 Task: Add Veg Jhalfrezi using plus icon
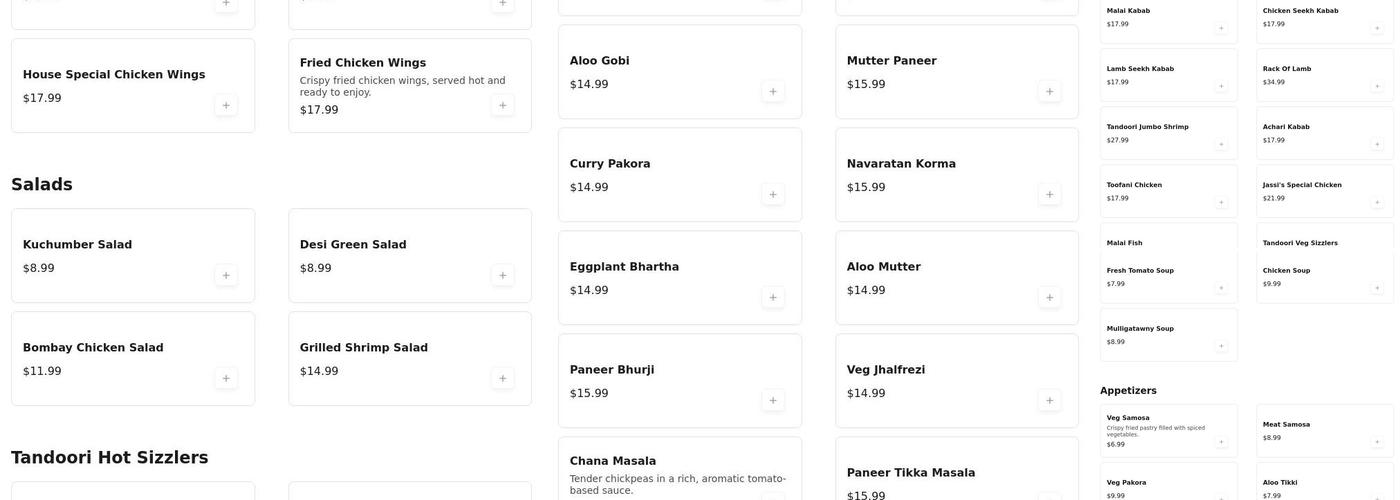[x=1049, y=400]
